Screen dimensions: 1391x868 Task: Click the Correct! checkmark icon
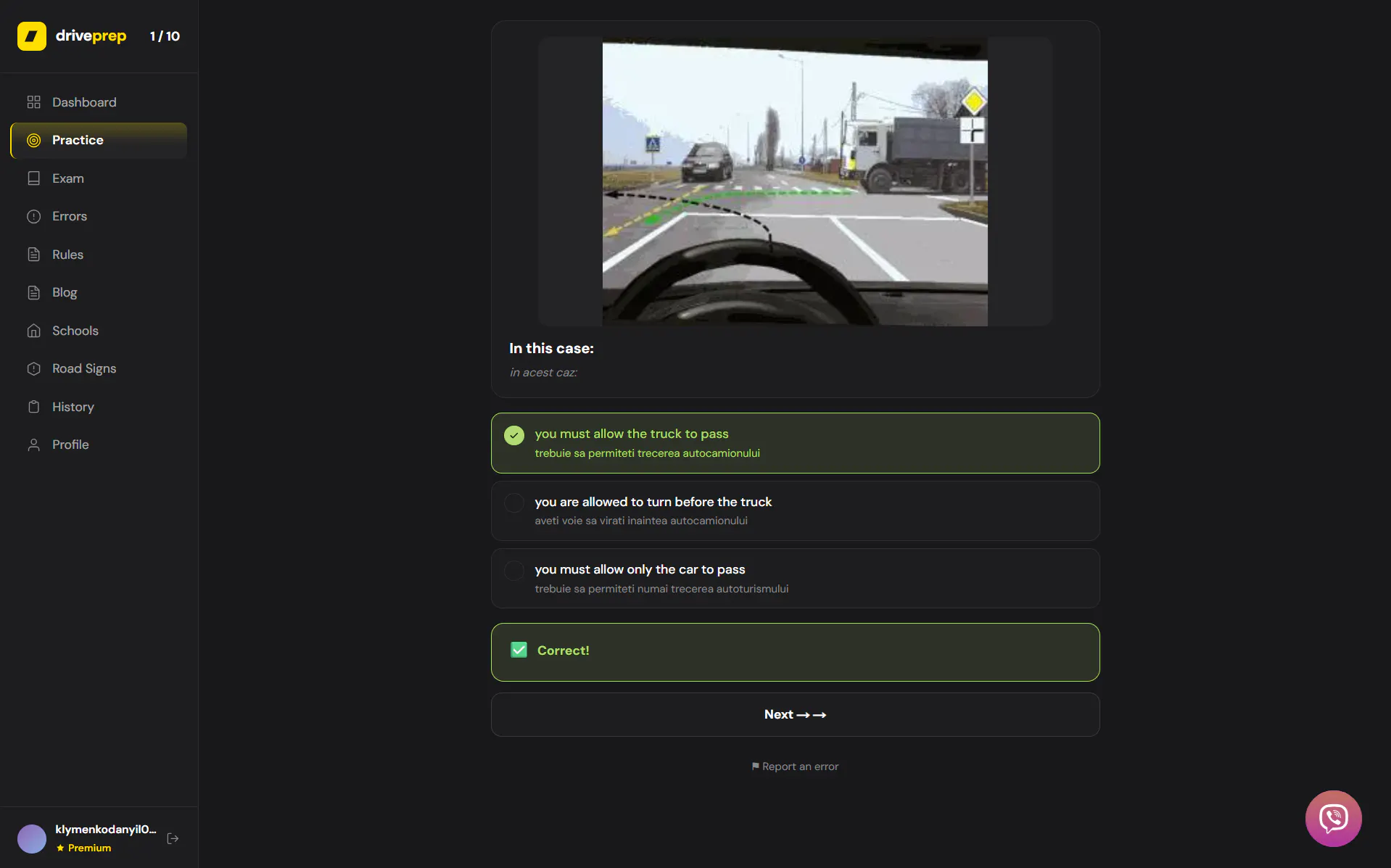[x=519, y=650]
